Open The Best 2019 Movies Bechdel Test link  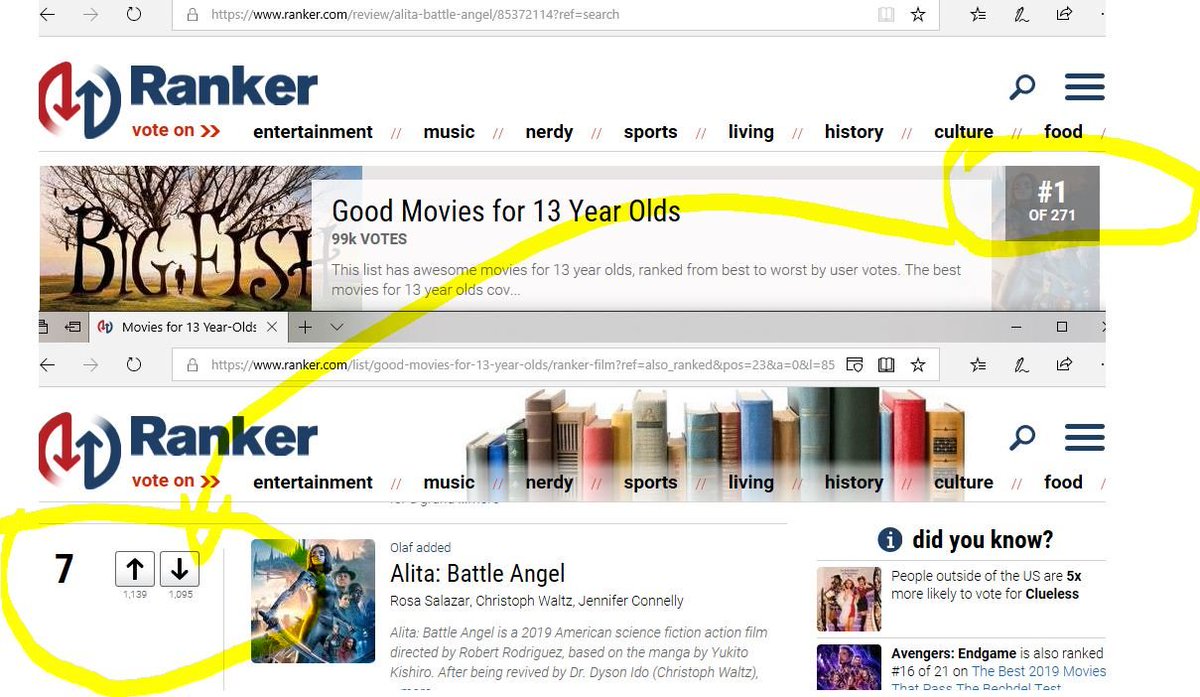click(x=1039, y=680)
